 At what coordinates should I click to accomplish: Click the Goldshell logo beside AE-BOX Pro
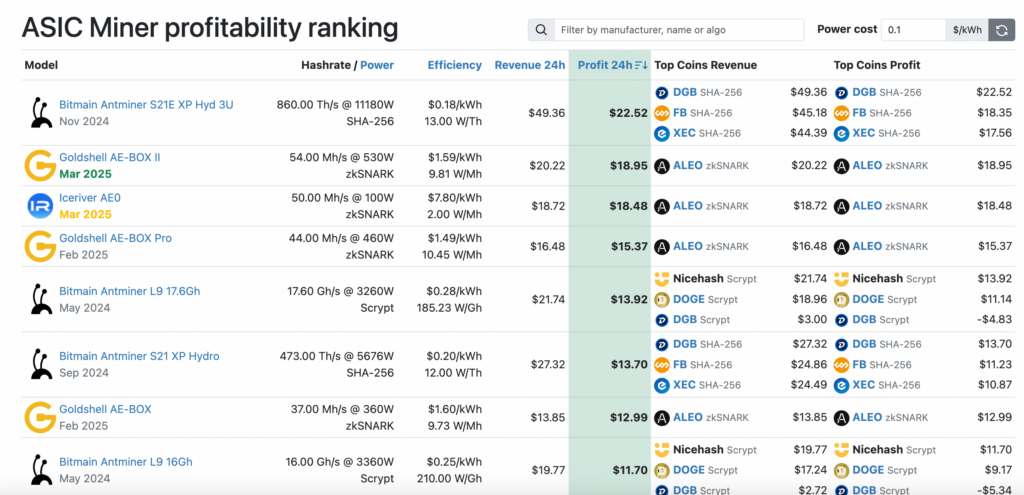coord(39,246)
